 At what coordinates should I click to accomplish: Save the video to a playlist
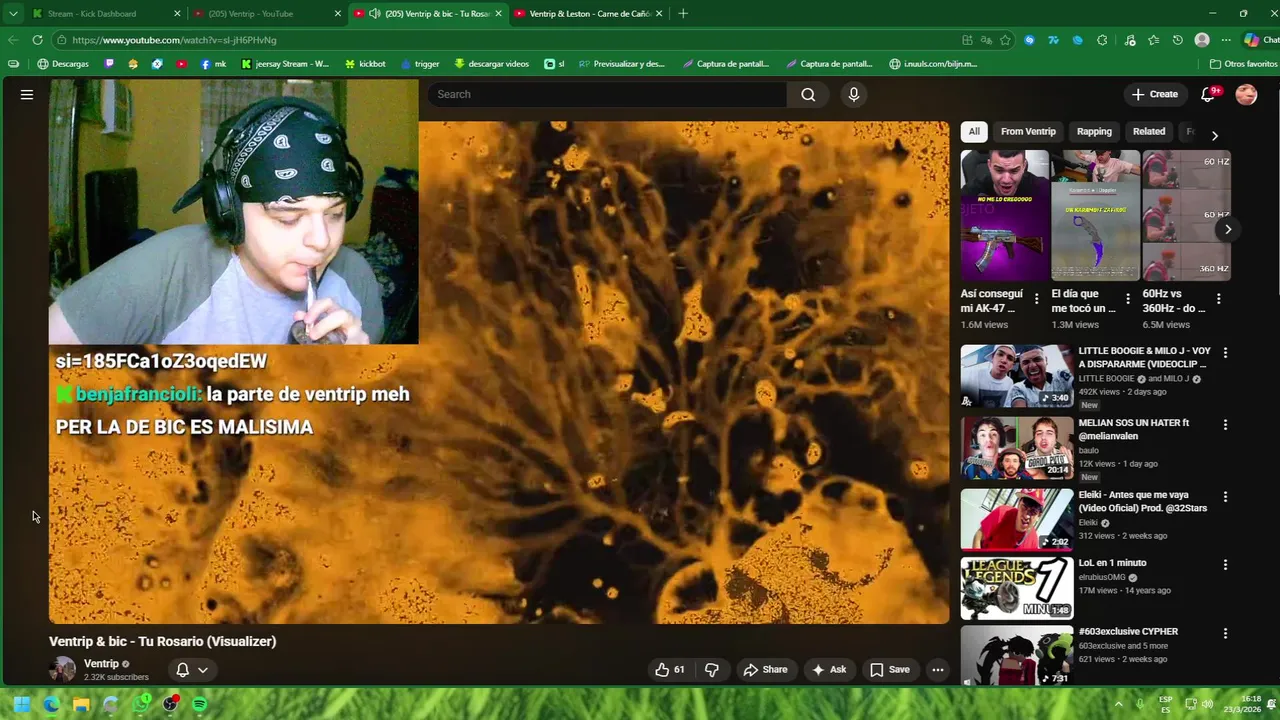pyautogui.click(x=890, y=670)
